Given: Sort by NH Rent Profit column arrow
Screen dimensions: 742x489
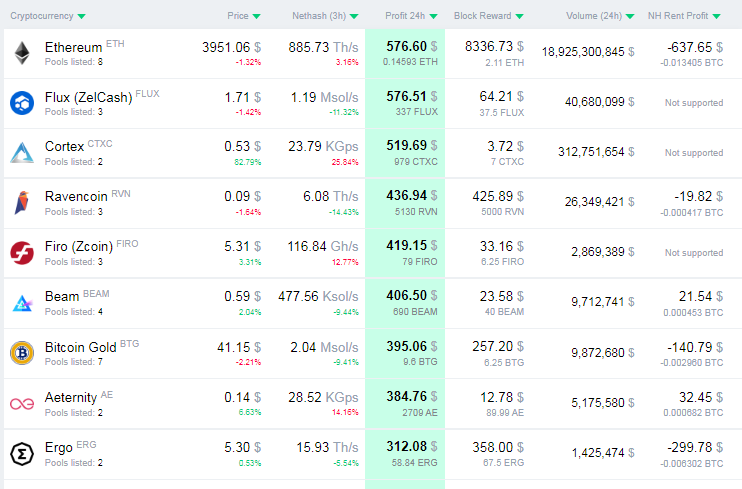Looking at the screenshot, I should (716, 17).
